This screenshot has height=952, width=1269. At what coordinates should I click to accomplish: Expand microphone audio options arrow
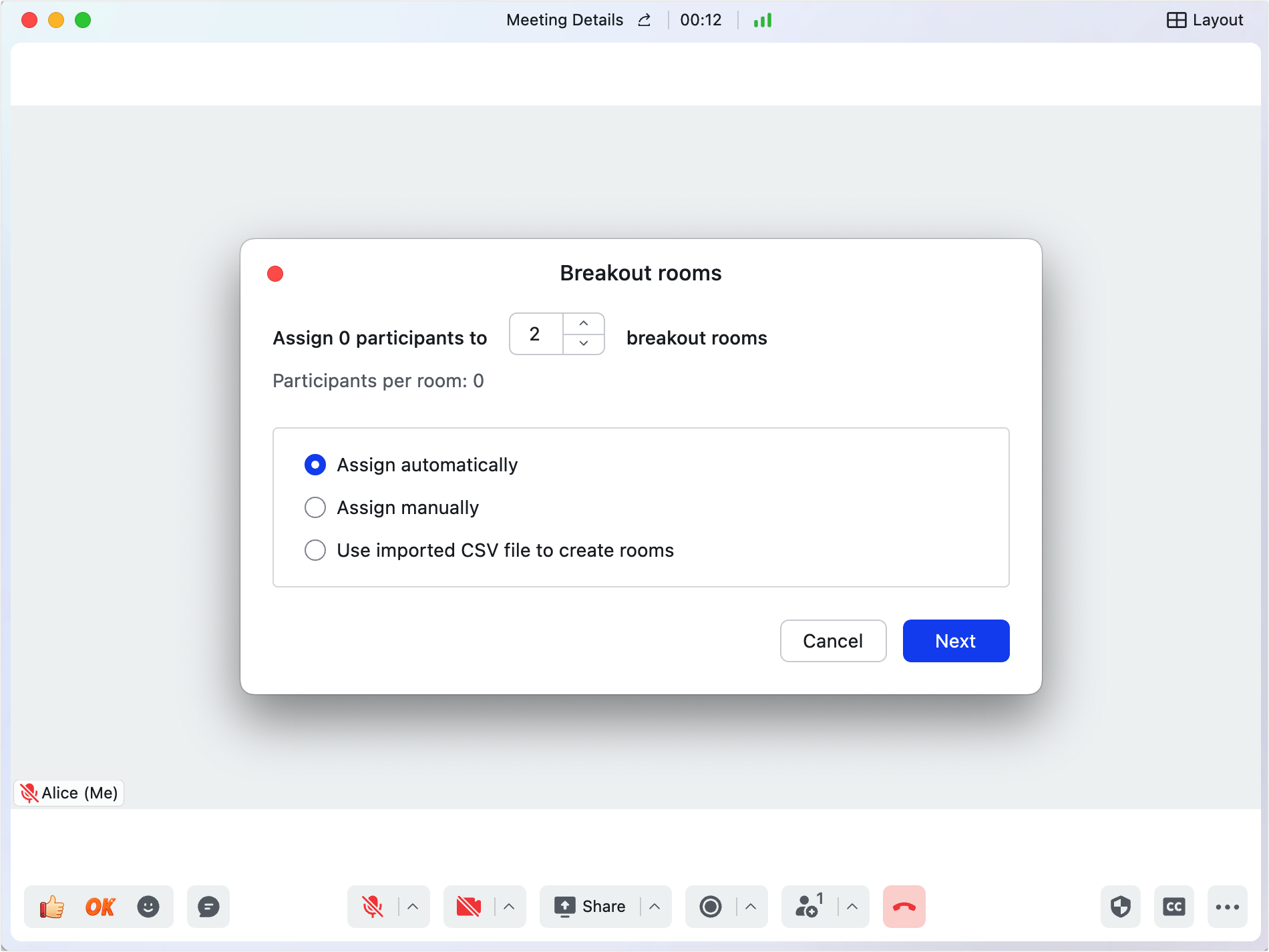click(413, 907)
